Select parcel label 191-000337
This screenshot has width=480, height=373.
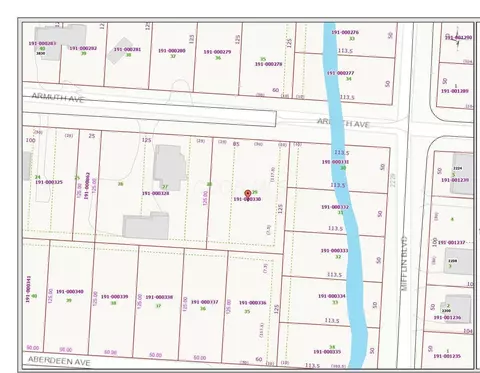pos(205,302)
